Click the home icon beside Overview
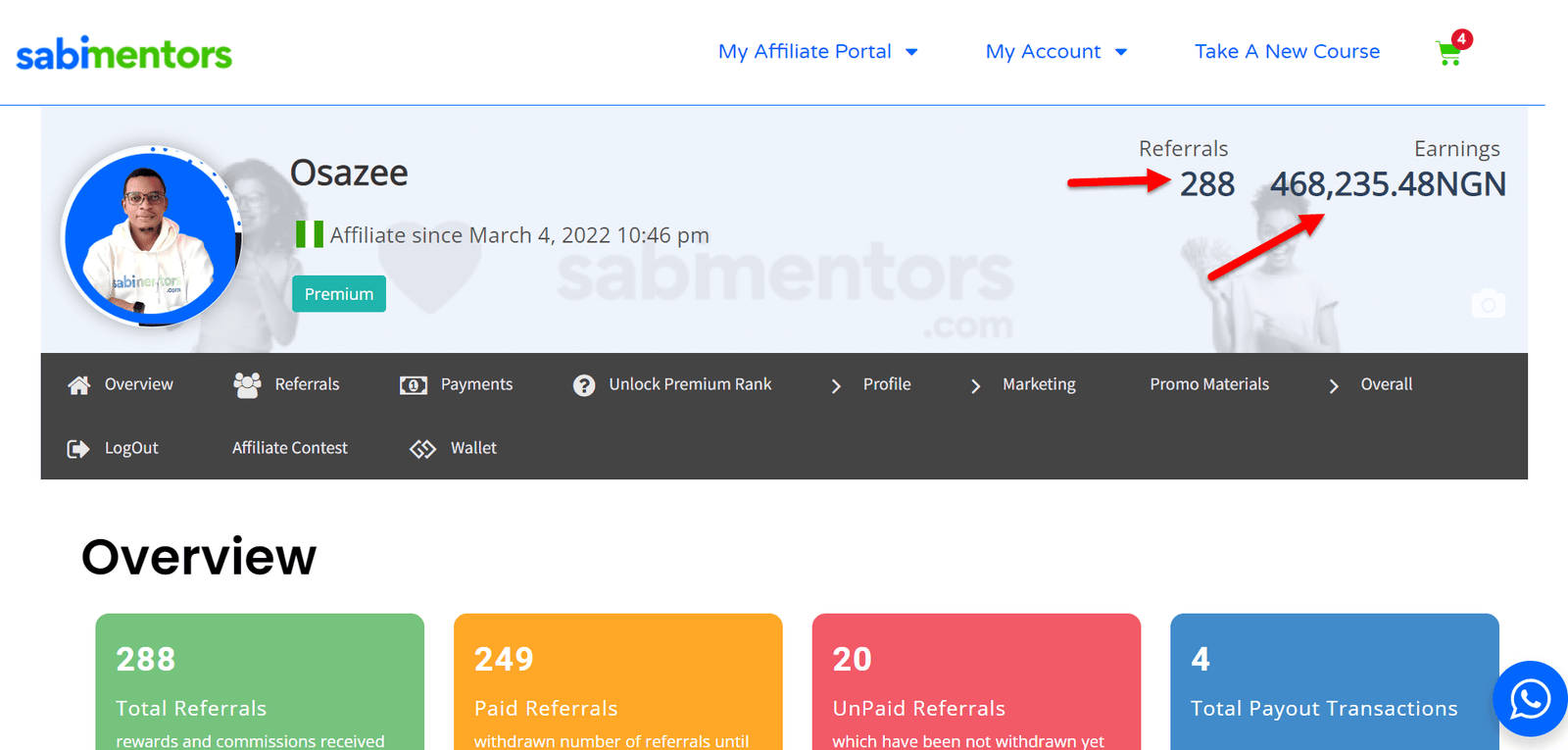Image resolution: width=1568 pixels, height=750 pixels. tap(78, 385)
